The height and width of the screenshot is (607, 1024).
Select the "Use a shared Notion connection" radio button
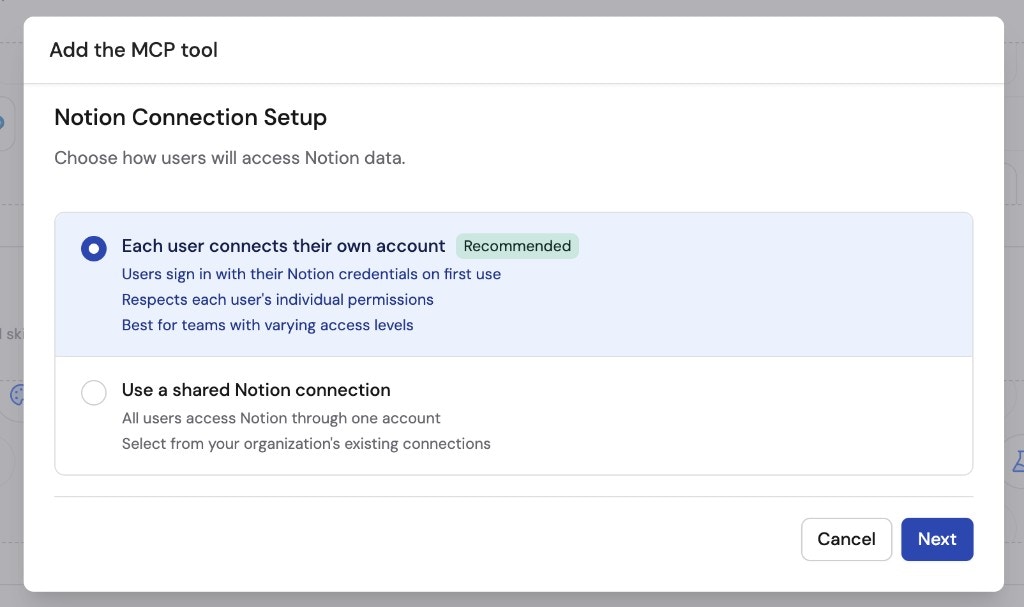[93, 393]
